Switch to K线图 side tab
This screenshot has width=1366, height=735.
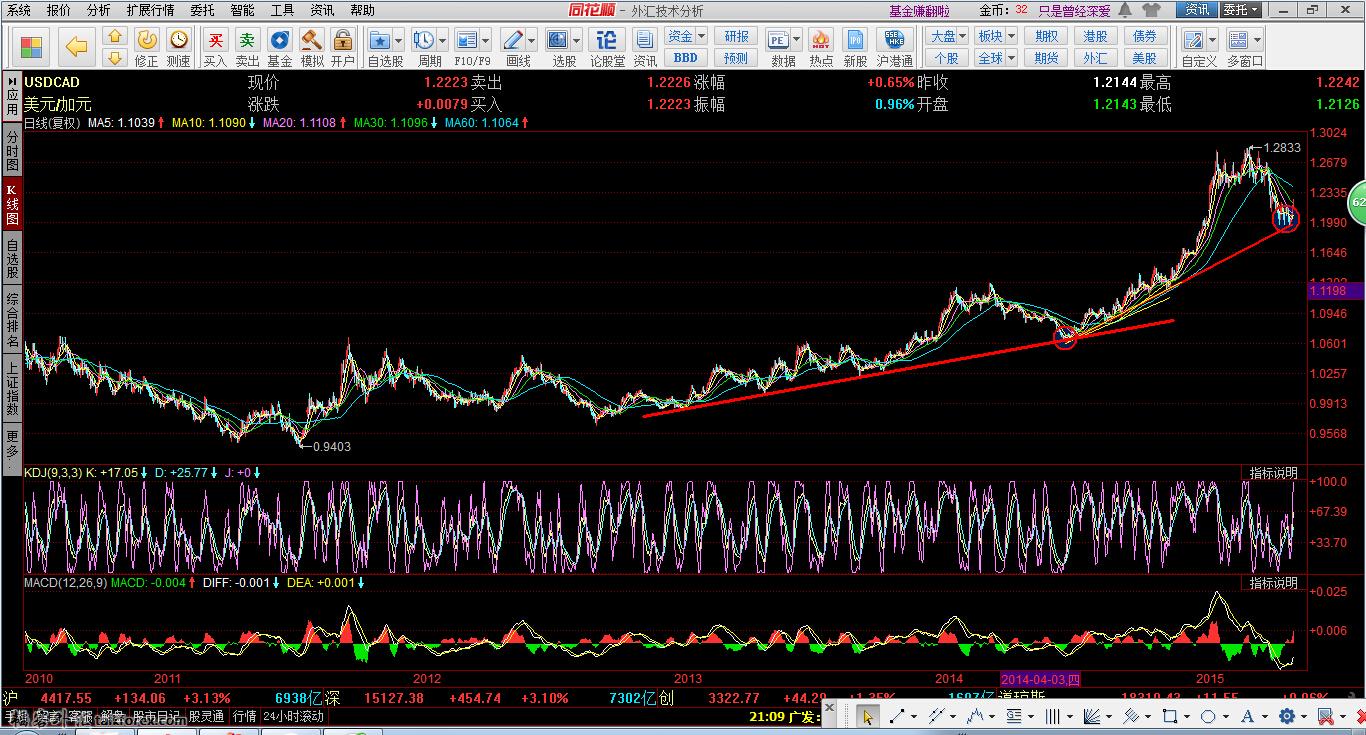12,204
